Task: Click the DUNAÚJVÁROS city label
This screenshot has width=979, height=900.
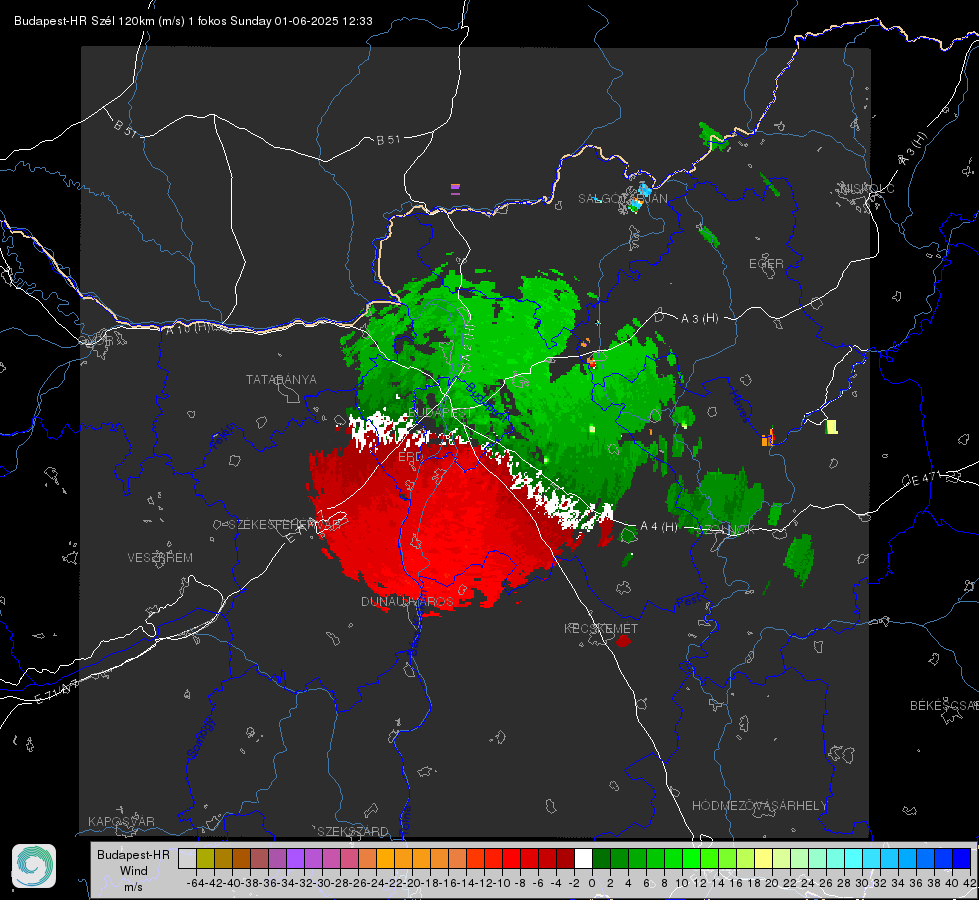Action: (x=407, y=601)
